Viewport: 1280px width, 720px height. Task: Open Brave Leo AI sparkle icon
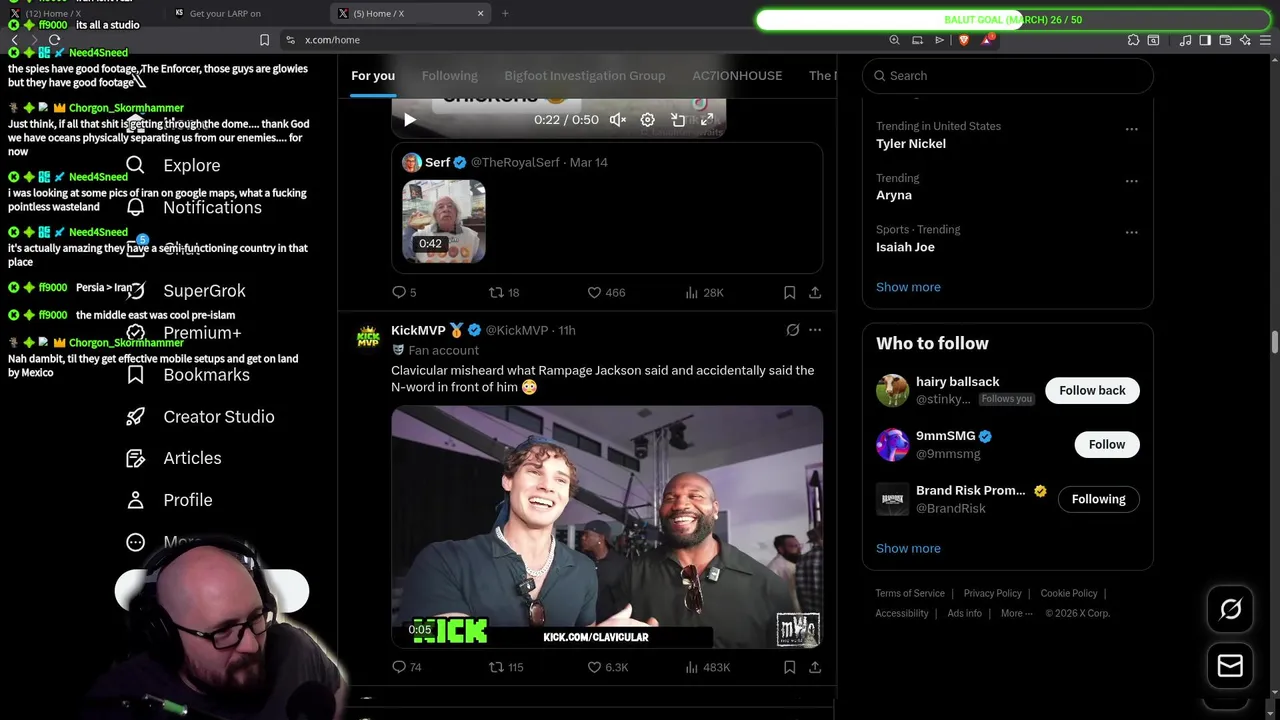[1245, 40]
